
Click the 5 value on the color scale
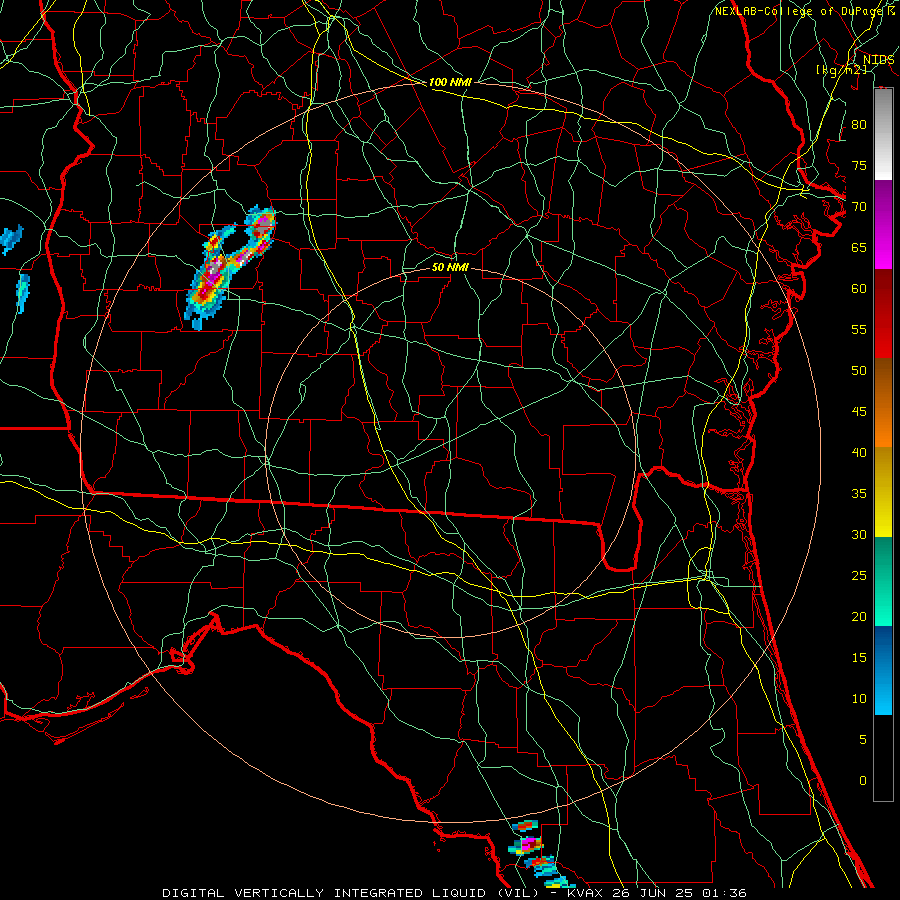coord(863,739)
